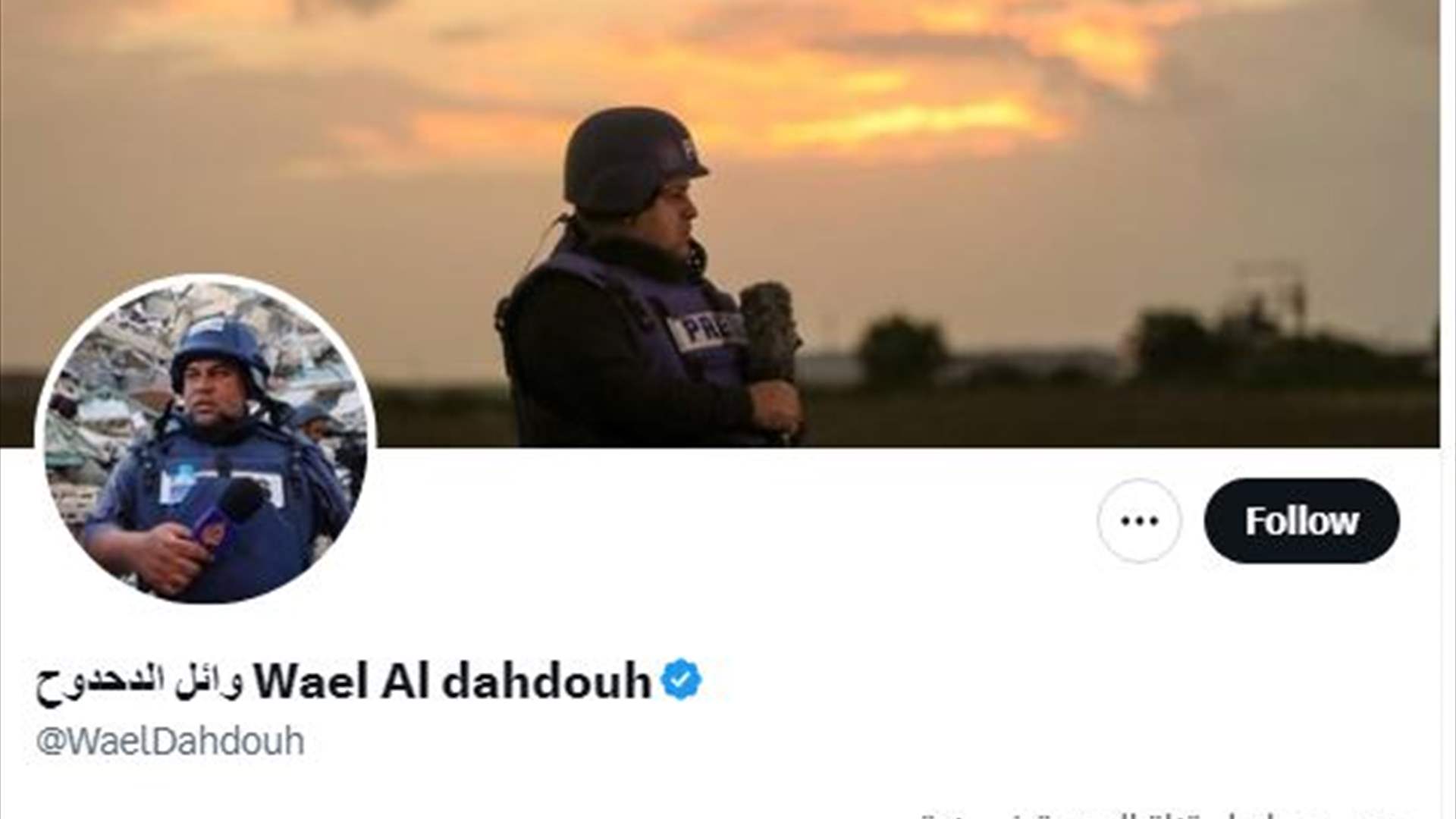This screenshot has width=1456, height=819.
Task: Open the three-dot more options menu
Action: pyautogui.click(x=1139, y=521)
